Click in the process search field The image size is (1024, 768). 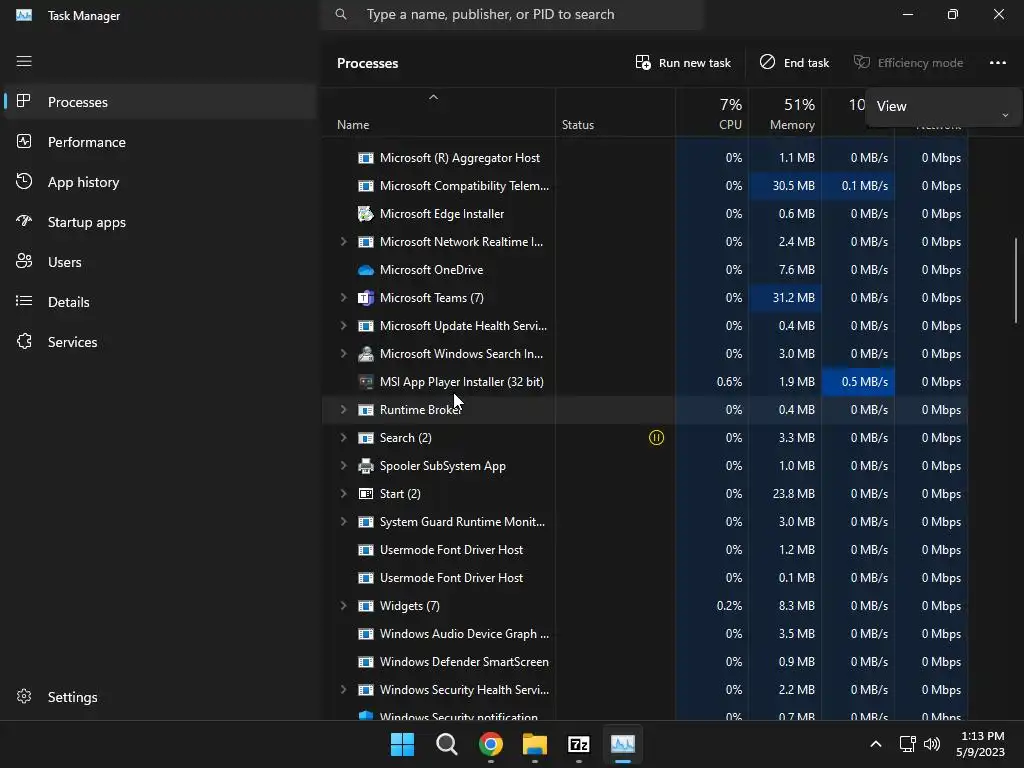511,14
